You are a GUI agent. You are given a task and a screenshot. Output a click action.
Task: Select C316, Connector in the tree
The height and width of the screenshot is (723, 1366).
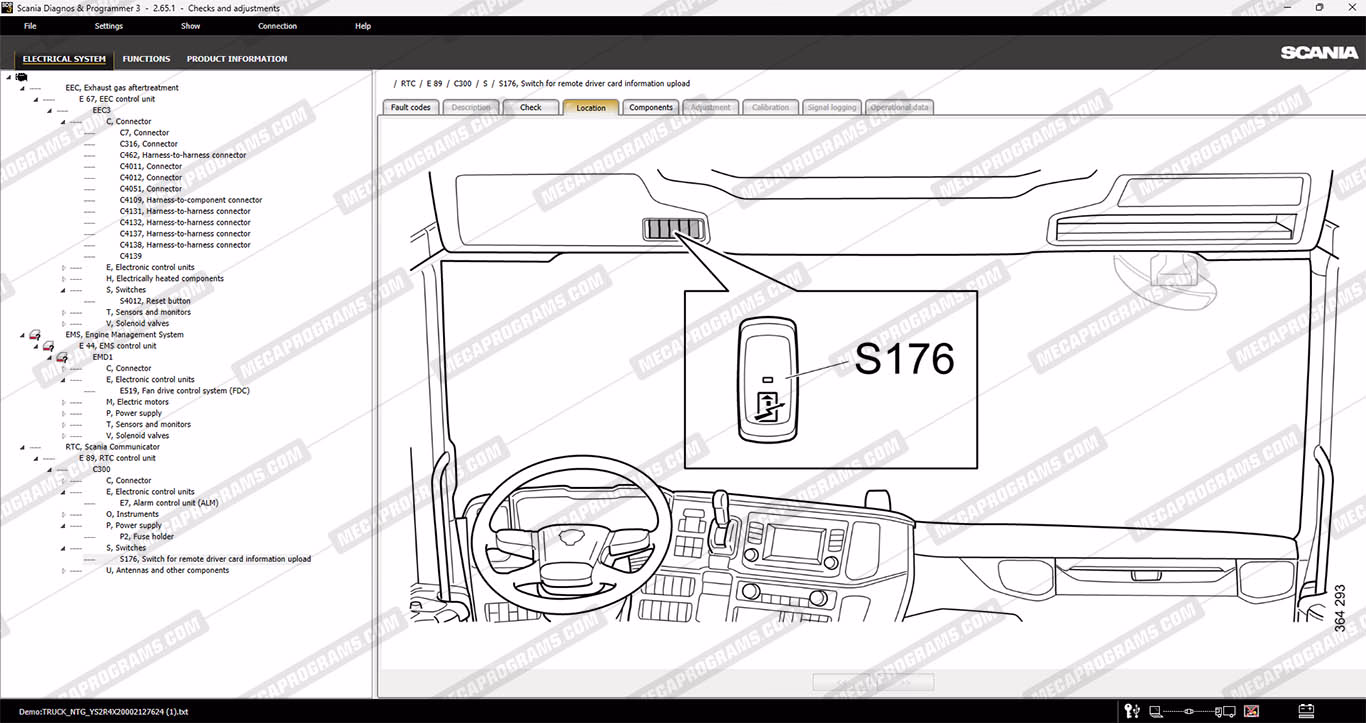tap(149, 144)
